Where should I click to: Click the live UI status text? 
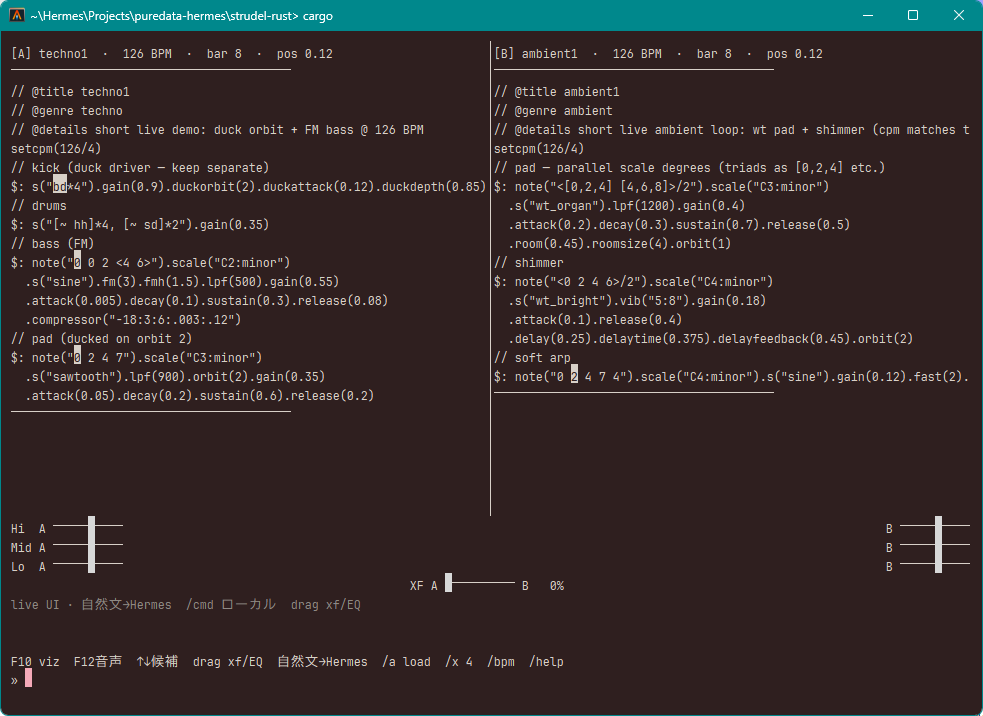pyautogui.click(x=35, y=604)
